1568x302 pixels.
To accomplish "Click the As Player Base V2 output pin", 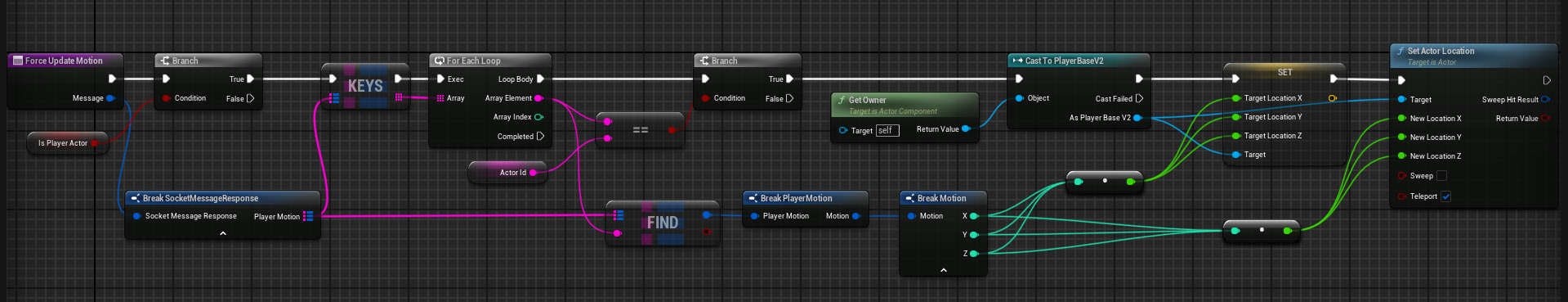I will click(1137, 118).
